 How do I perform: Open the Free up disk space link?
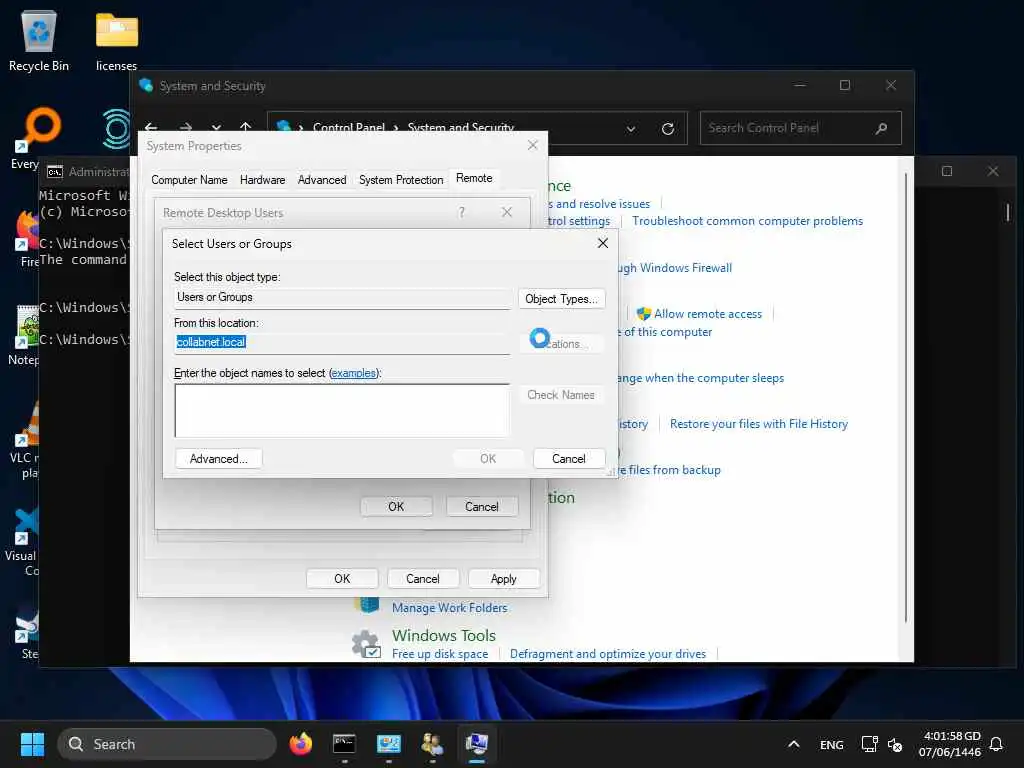pyautogui.click(x=440, y=654)
